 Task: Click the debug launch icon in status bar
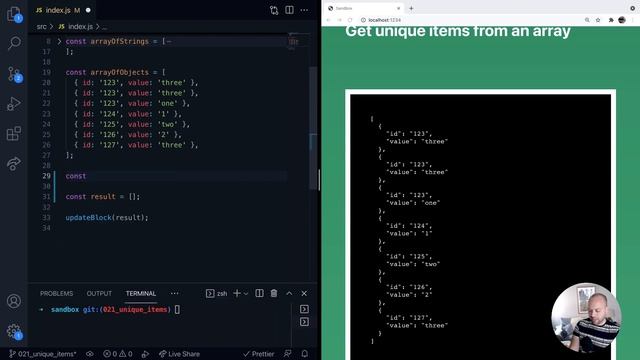[145, 353]
